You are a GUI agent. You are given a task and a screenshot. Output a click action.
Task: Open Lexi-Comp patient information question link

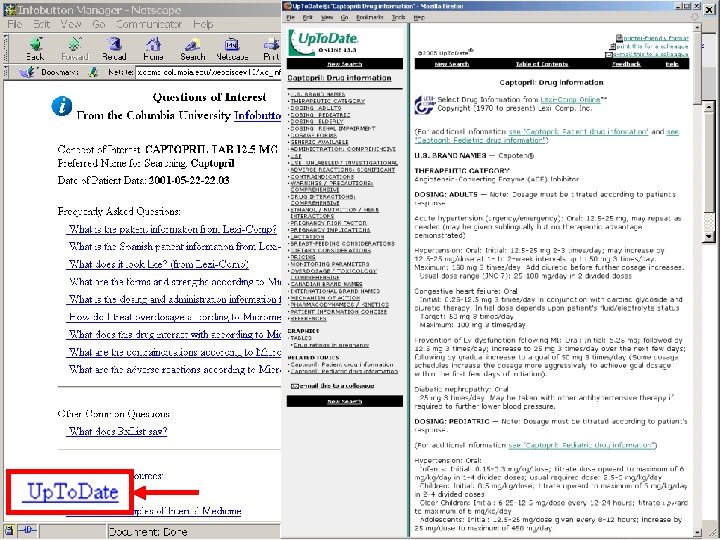point(173,229)
